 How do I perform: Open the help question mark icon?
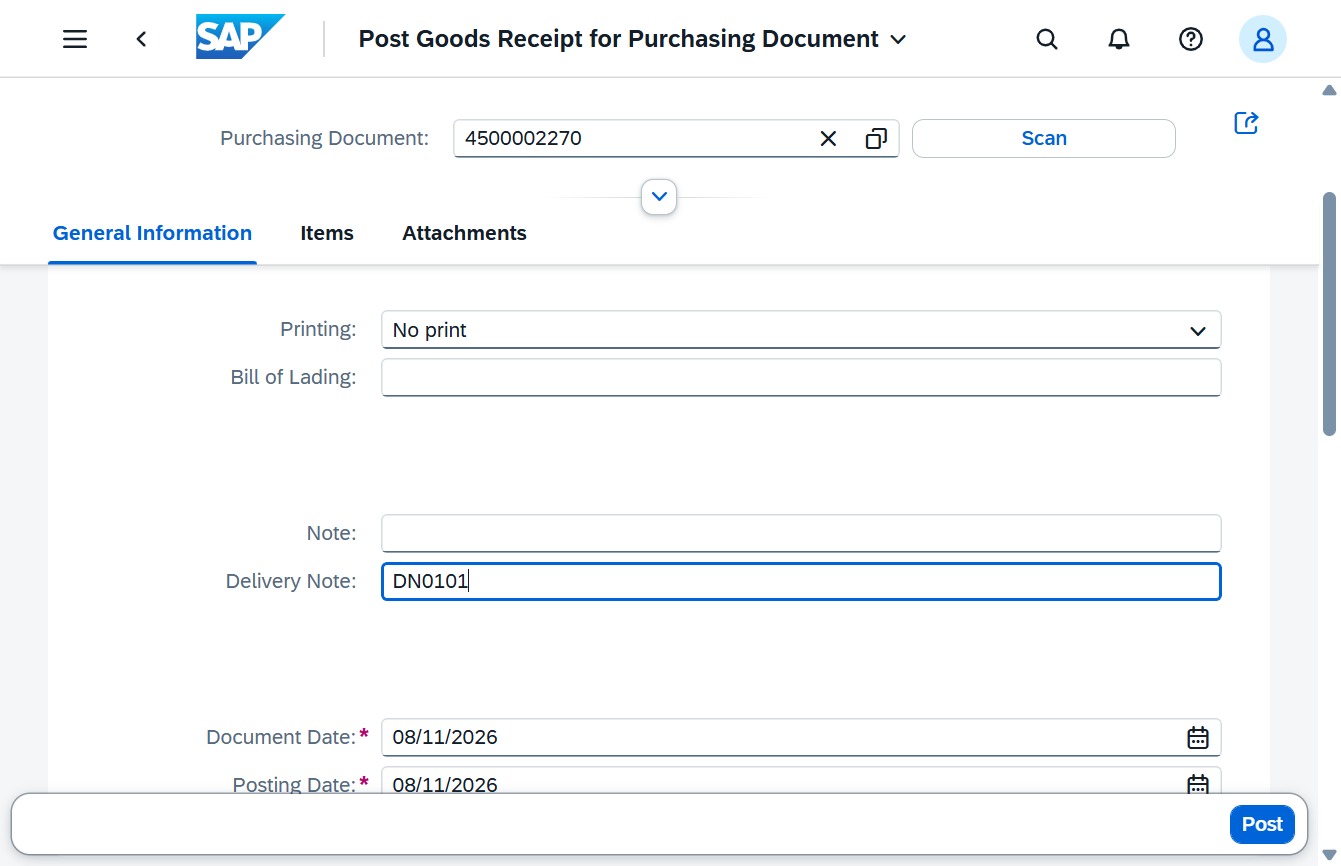coord(1190,39)
